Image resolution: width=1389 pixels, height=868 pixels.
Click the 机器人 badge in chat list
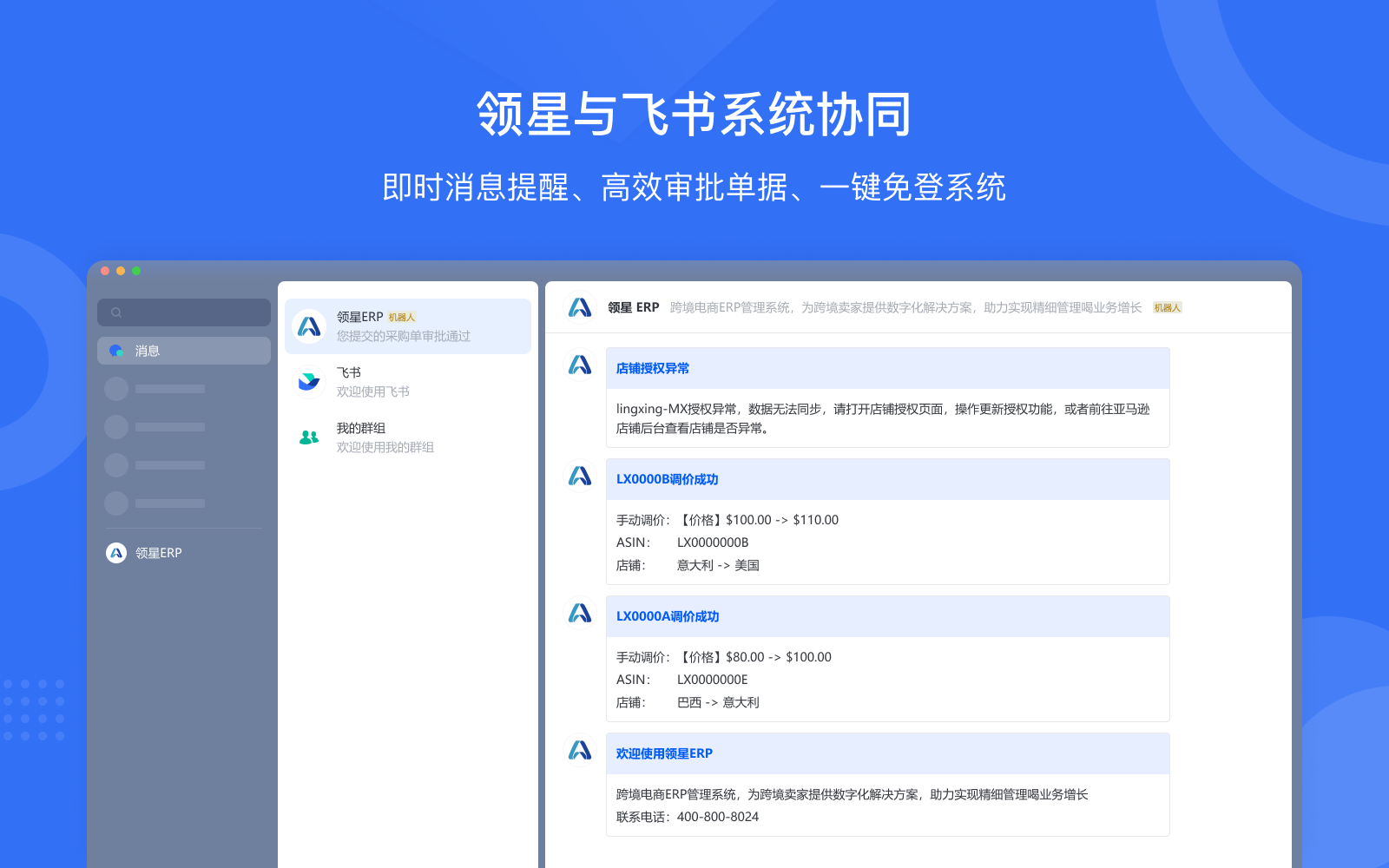tap(401, 318)
